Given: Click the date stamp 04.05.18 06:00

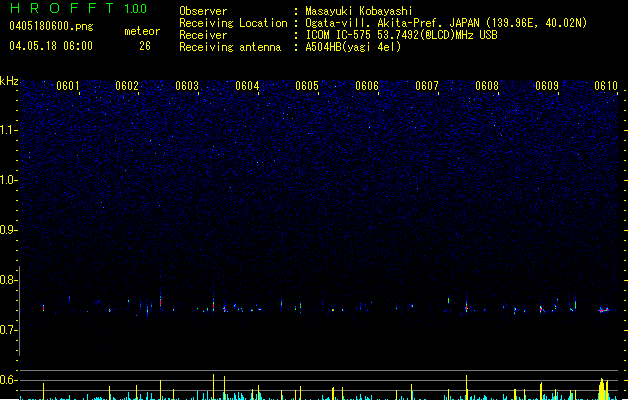Looking at the screenshot, I should pyautogui.click(x=51, y=46).
